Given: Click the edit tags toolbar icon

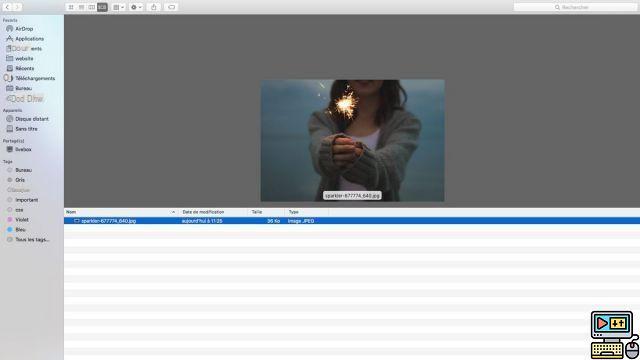Looking at the screenshot, I should [171, 7].
